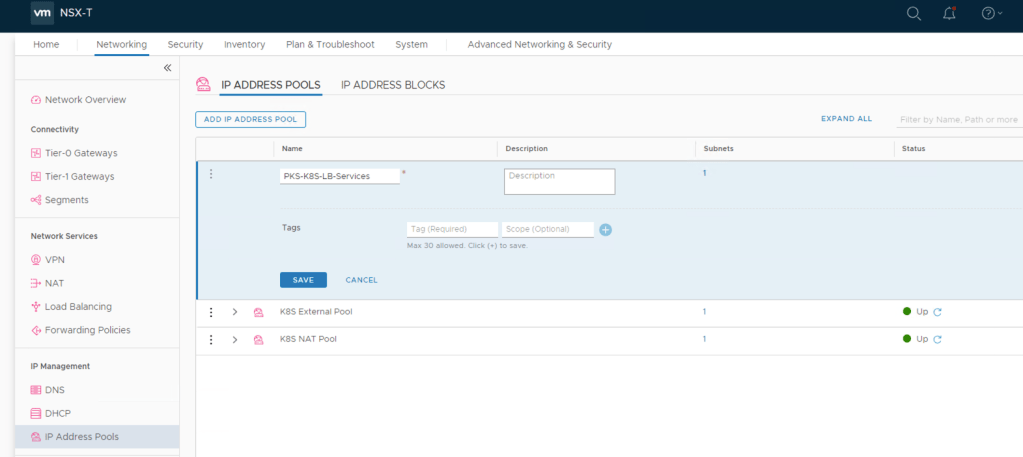Open the search magnifier icon
This screenshot has height=457, width=1023.
point(913,13)
